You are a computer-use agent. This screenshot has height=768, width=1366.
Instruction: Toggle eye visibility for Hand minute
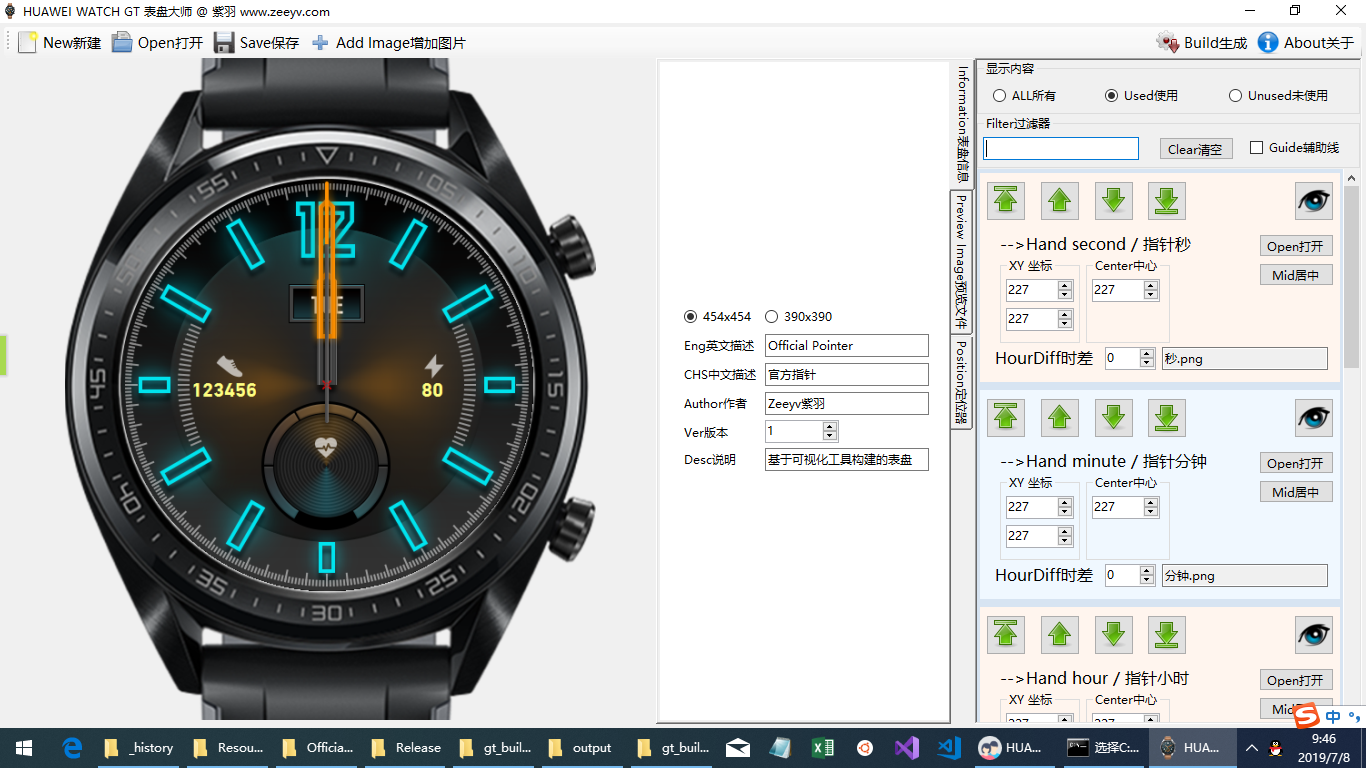pyautogui.click(x=1314, y=418)
